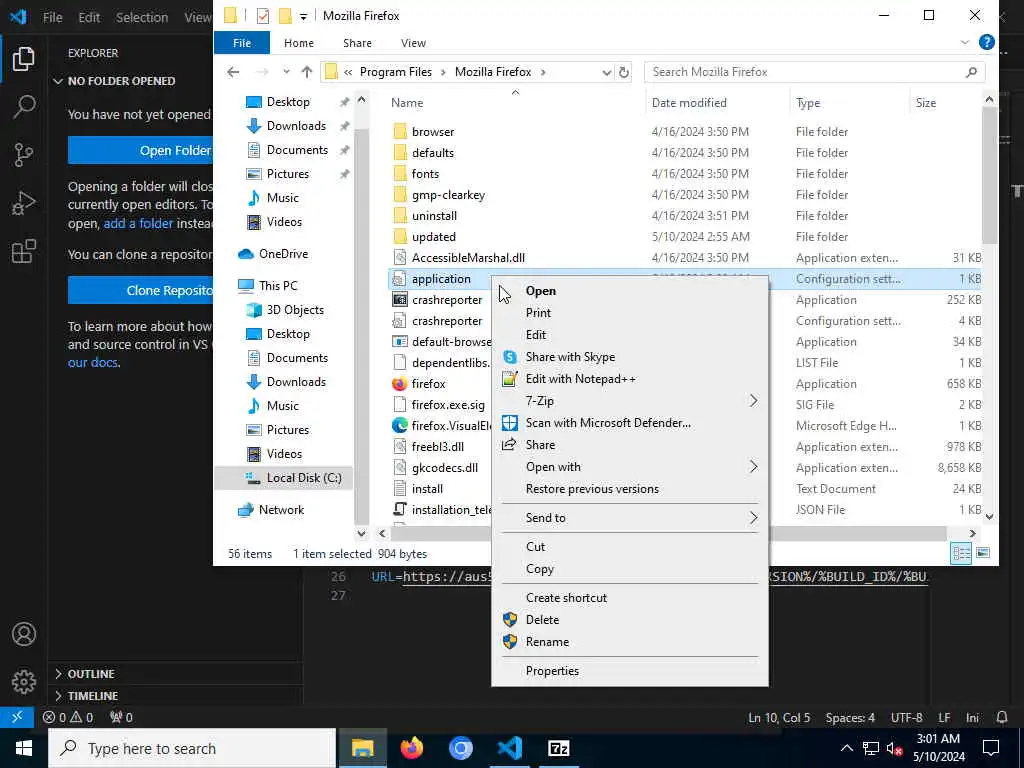Open the Share ribbon tab
Image resolution: width=1024 pixels, height=768 pixels.
357,43
